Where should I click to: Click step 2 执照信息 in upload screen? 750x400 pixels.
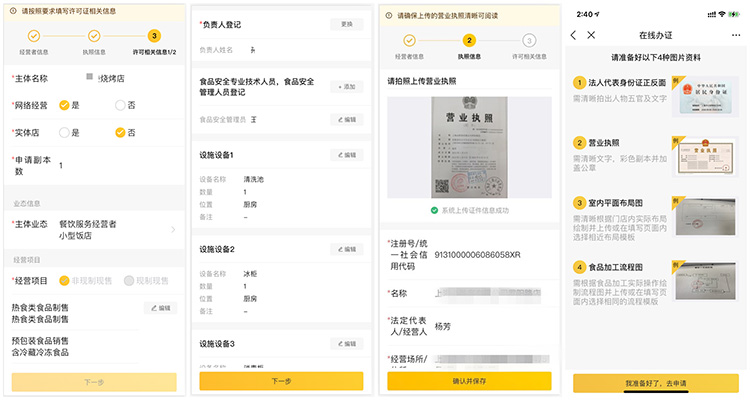469,41
